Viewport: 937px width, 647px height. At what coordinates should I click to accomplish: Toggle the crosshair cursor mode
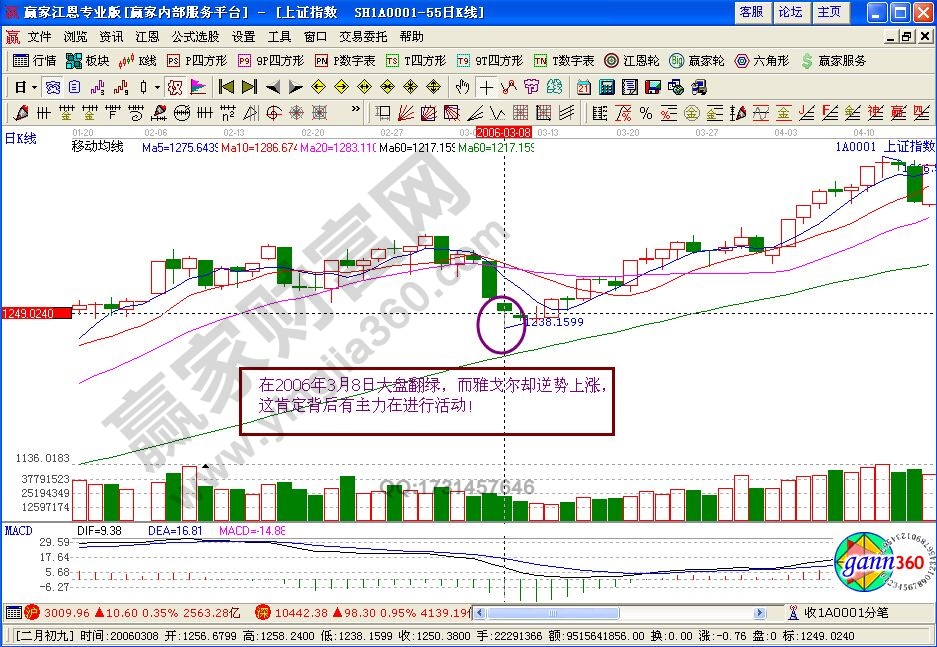(485, 87)
